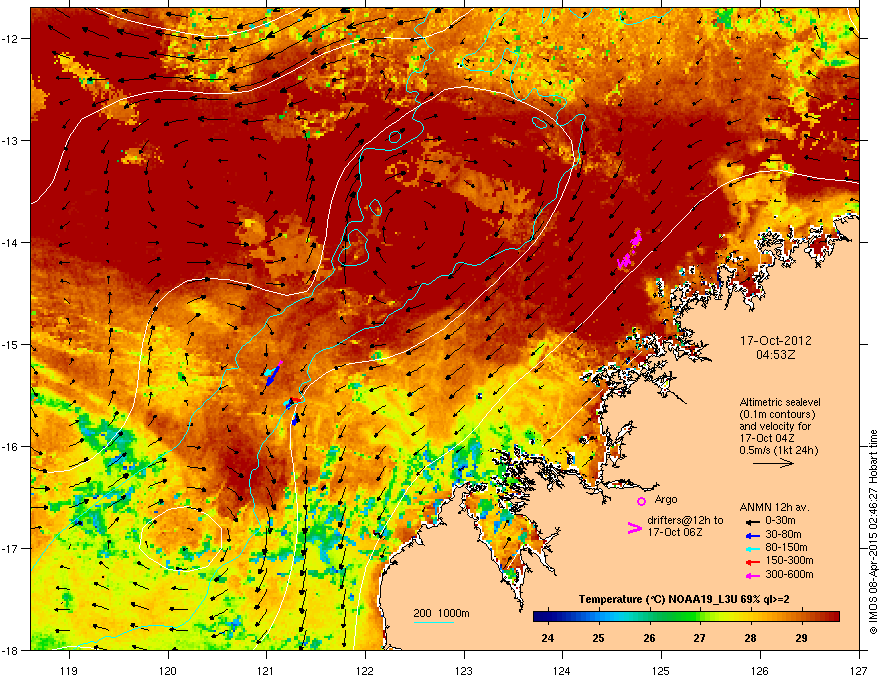Click the 'Altimetric sealevel' legend text
The height and width of the screenshot is (680, 880).
coord(780,402)
